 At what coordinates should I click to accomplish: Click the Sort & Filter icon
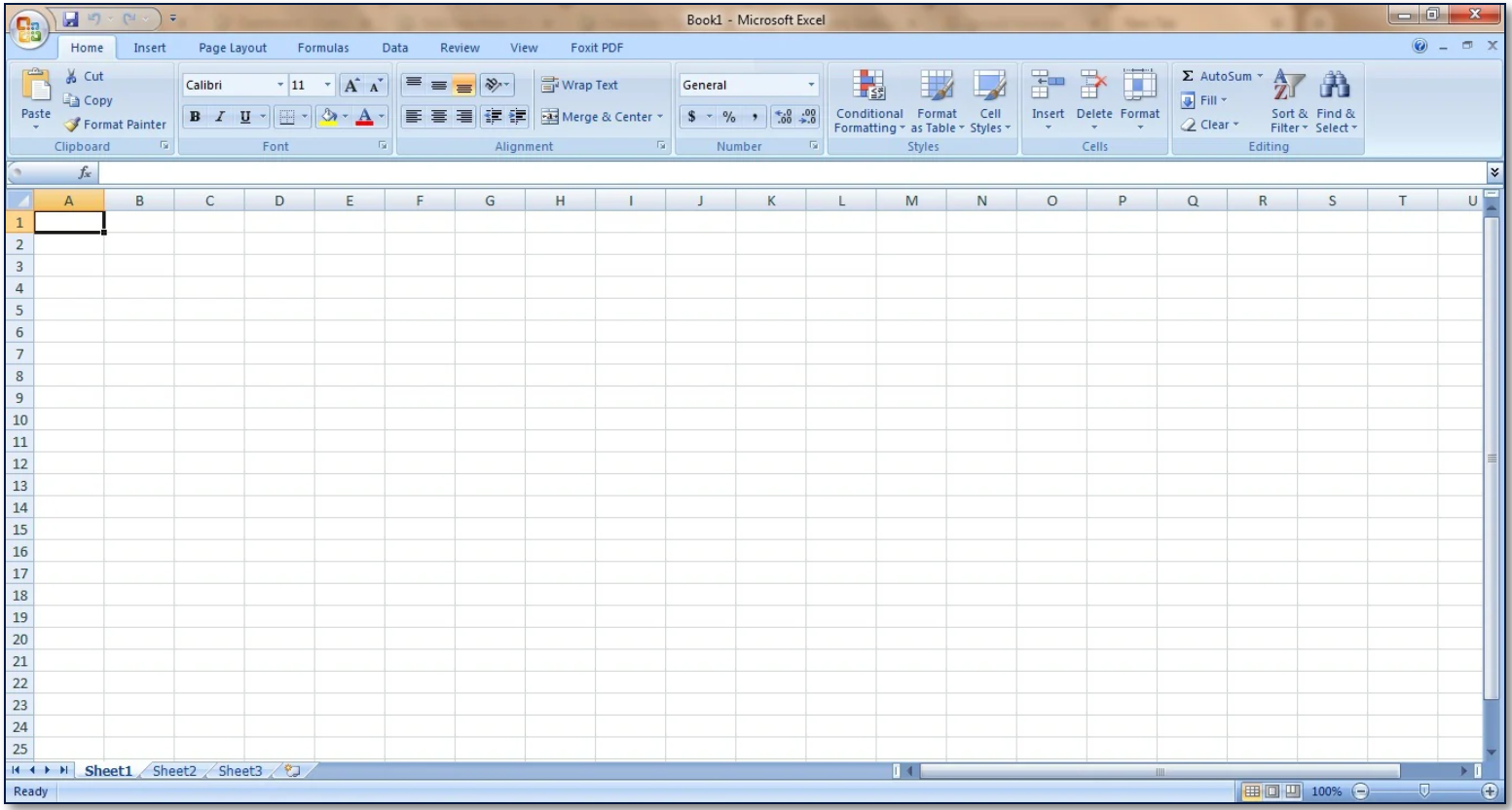click(x=1288, y=86)
